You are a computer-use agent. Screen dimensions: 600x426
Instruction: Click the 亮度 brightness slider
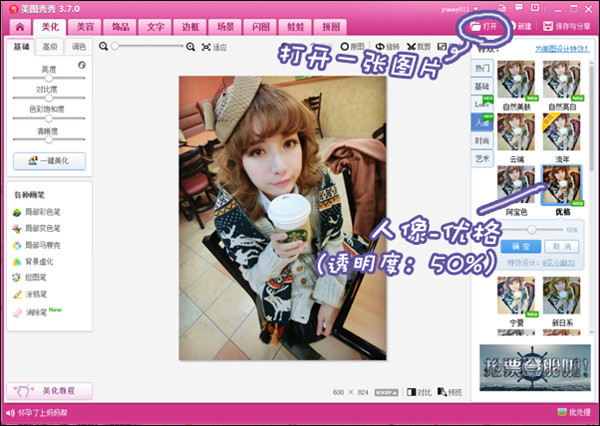pos(49,78)
